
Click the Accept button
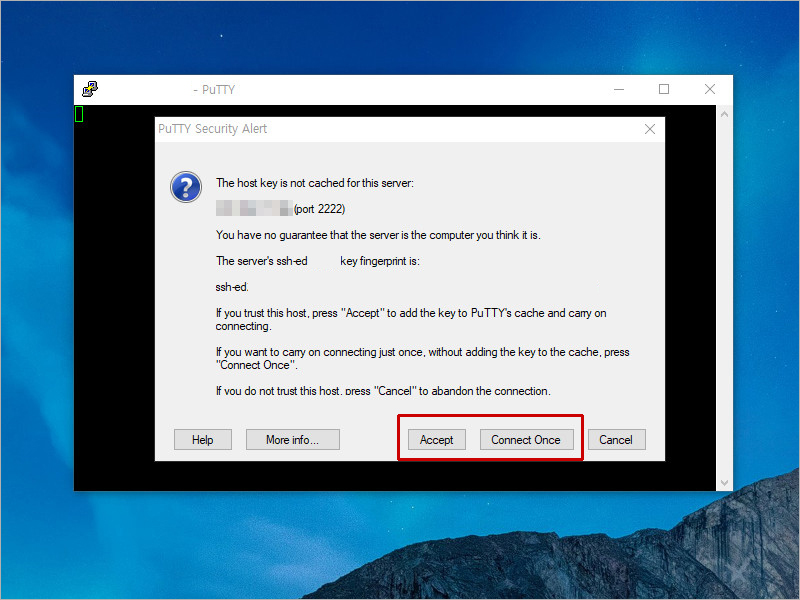(x=437, y=440)
